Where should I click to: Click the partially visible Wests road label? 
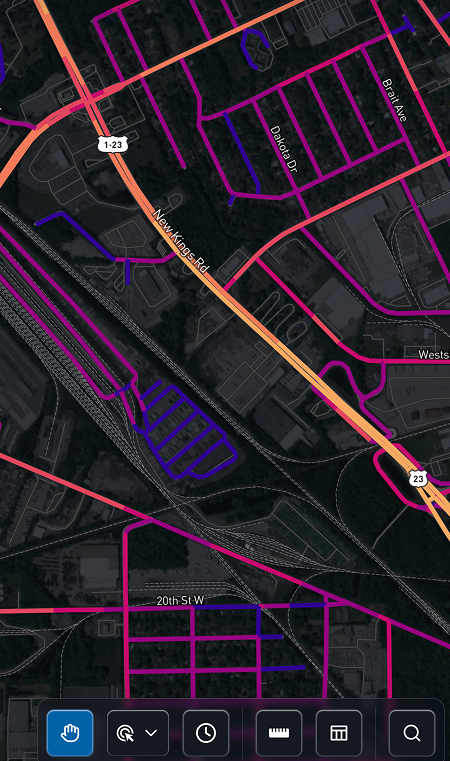[x=433, y=355]
